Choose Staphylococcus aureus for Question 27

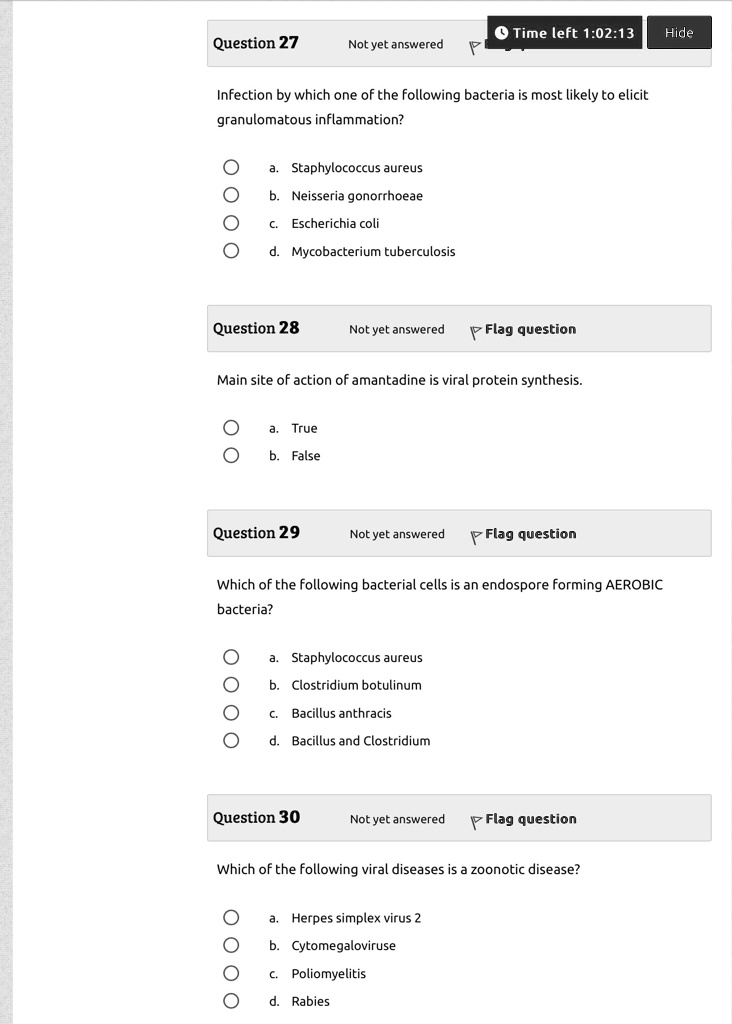(x=231, y=167)
